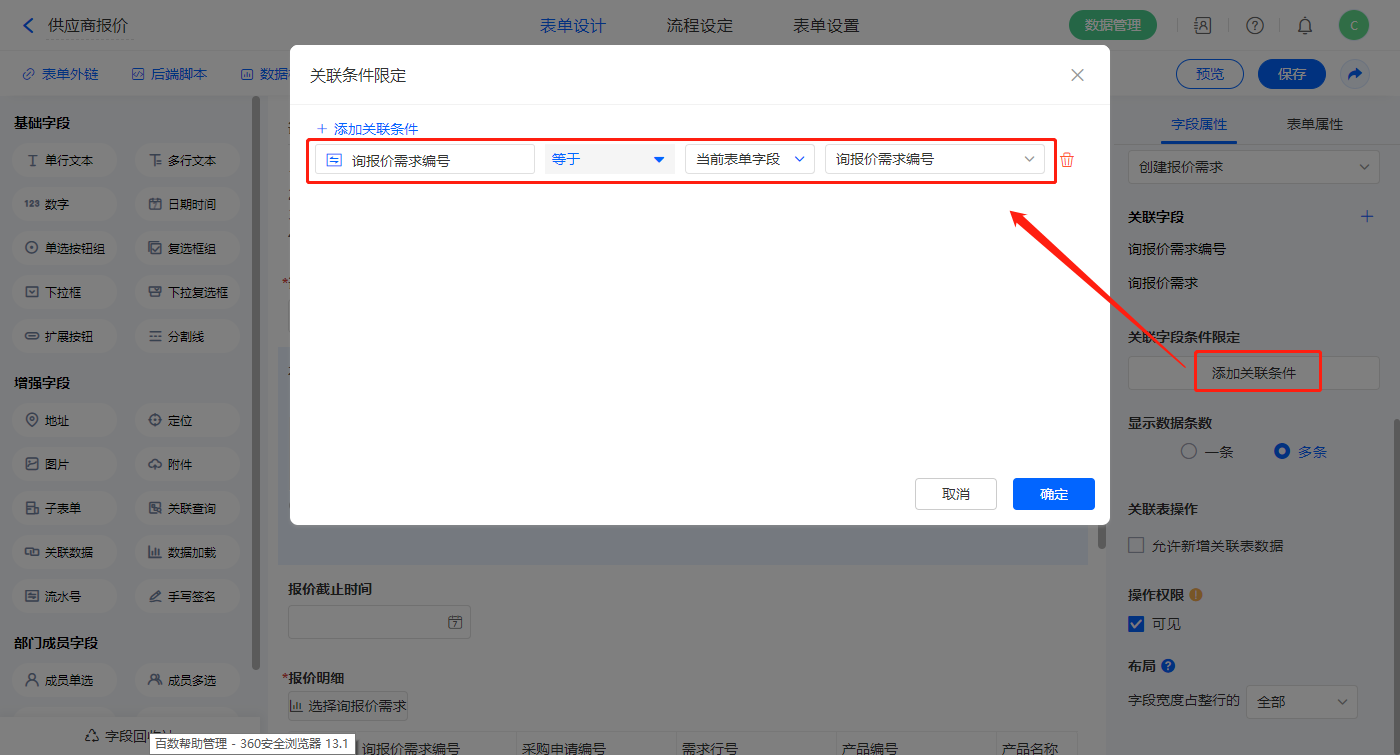
Task: Open the notification bell icon
Action: pyautogui.click(x=1305, y=26)
